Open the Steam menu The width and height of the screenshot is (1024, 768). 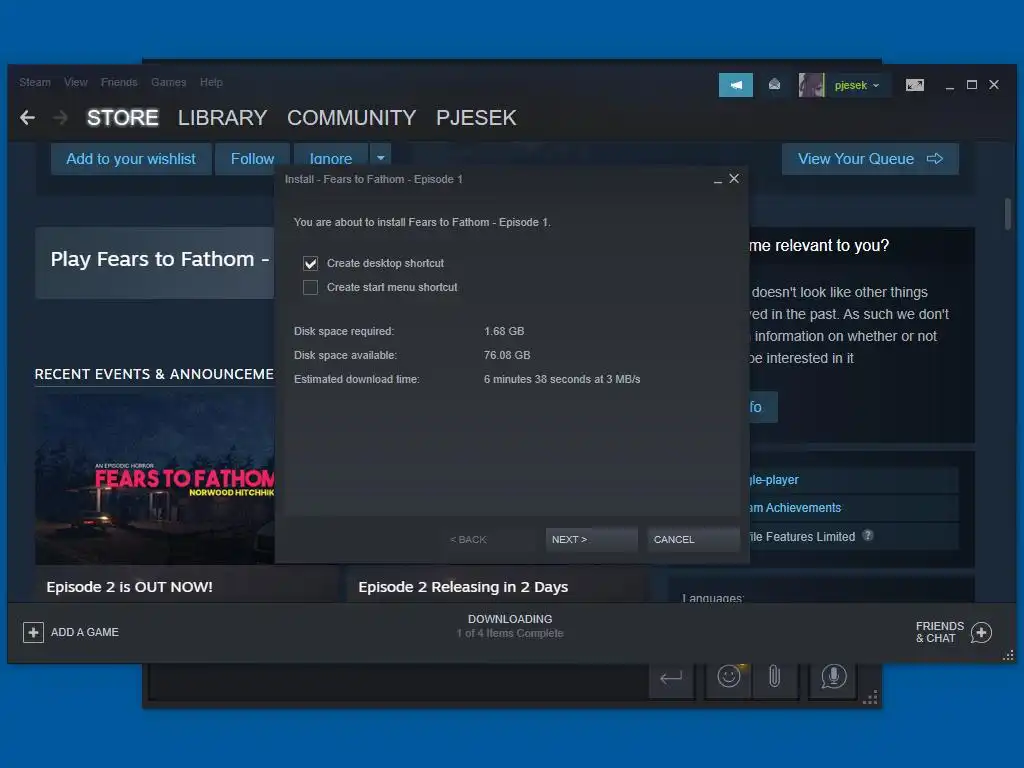pos(35,82)
